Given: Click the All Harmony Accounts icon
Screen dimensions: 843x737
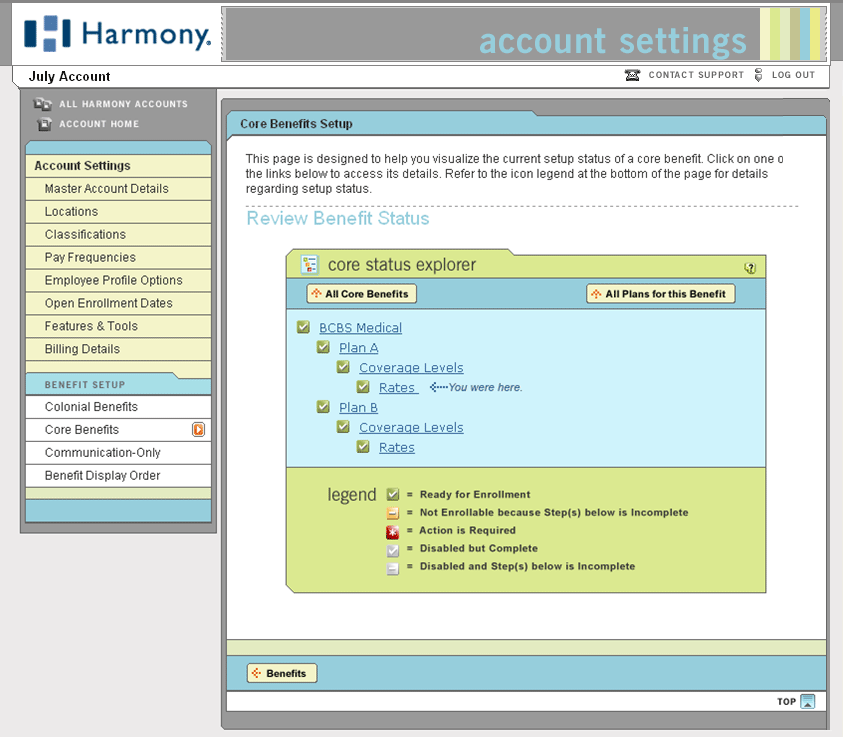Looking at the screenshot, I should point(43,104).
